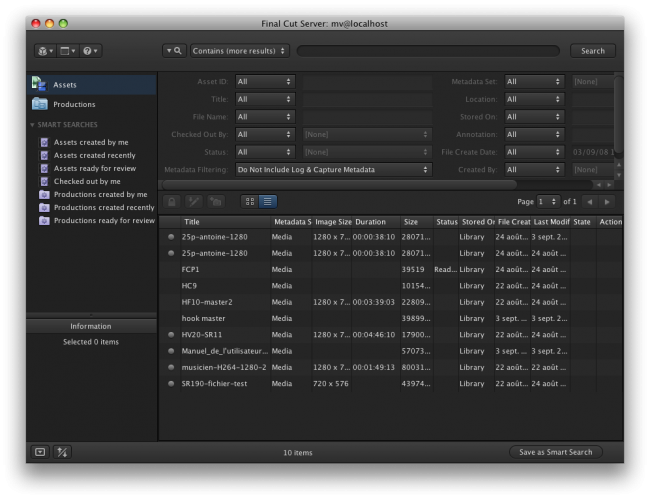Viewport: 650px width, 499px height.
Task: Open the Asset ID 'All' dropdown
Action: click(265, 82)
